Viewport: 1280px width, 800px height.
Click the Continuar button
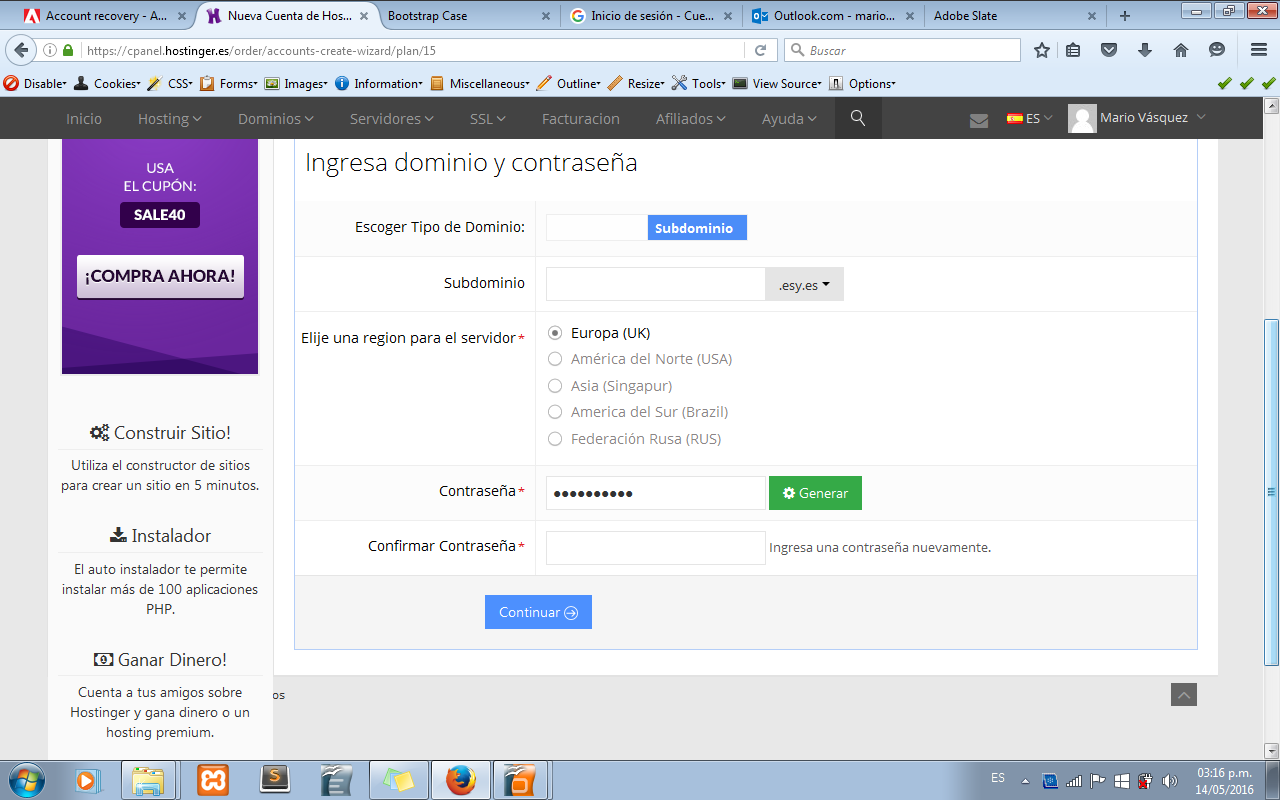(x=538, y=612)
